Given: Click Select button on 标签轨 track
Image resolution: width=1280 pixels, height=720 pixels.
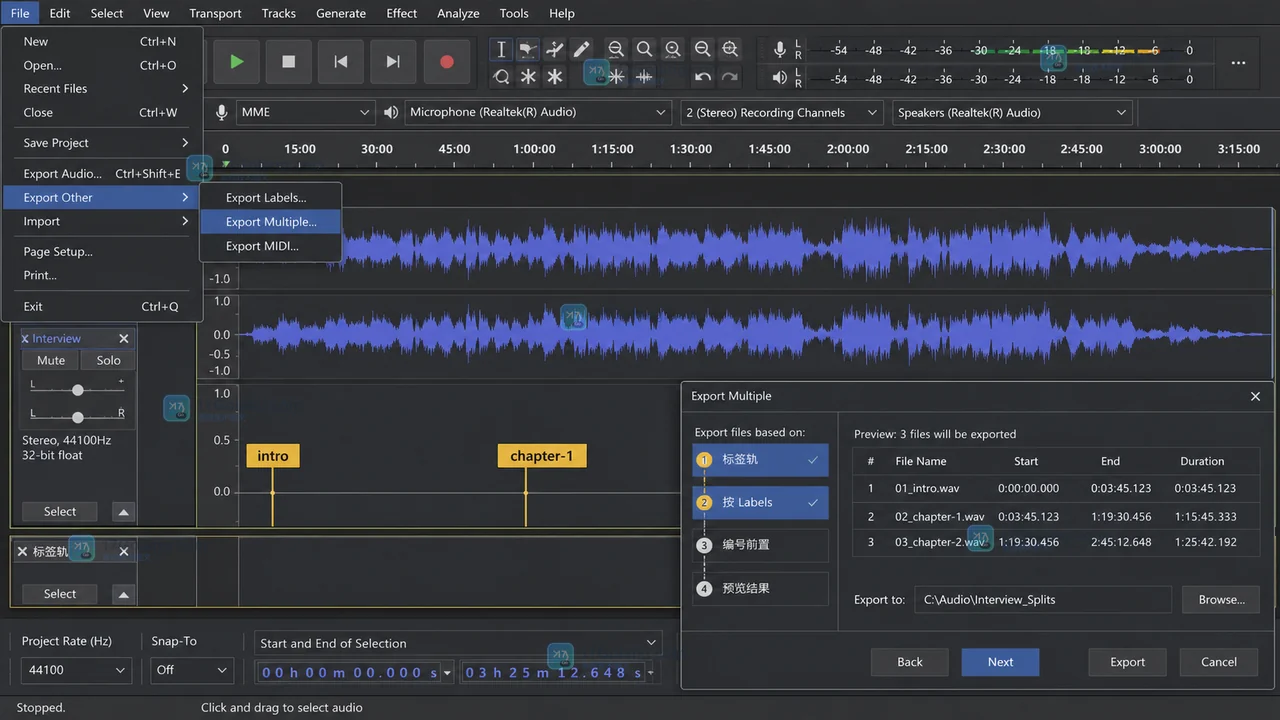Looking at the screenshot, I should [60, 594].
